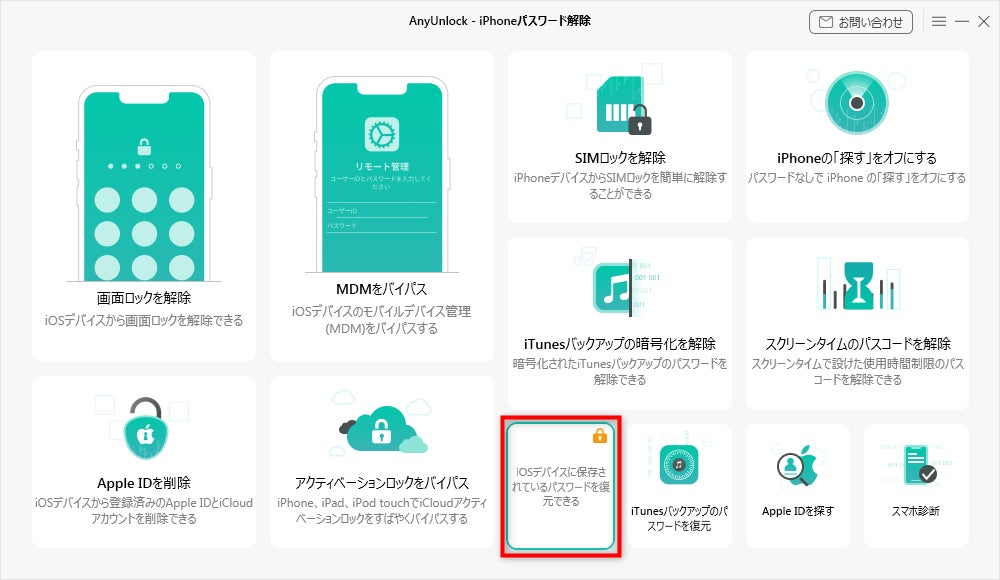Choose アクティベーションロックをバイパス title

pyautogui.click(x=381, y=483)
